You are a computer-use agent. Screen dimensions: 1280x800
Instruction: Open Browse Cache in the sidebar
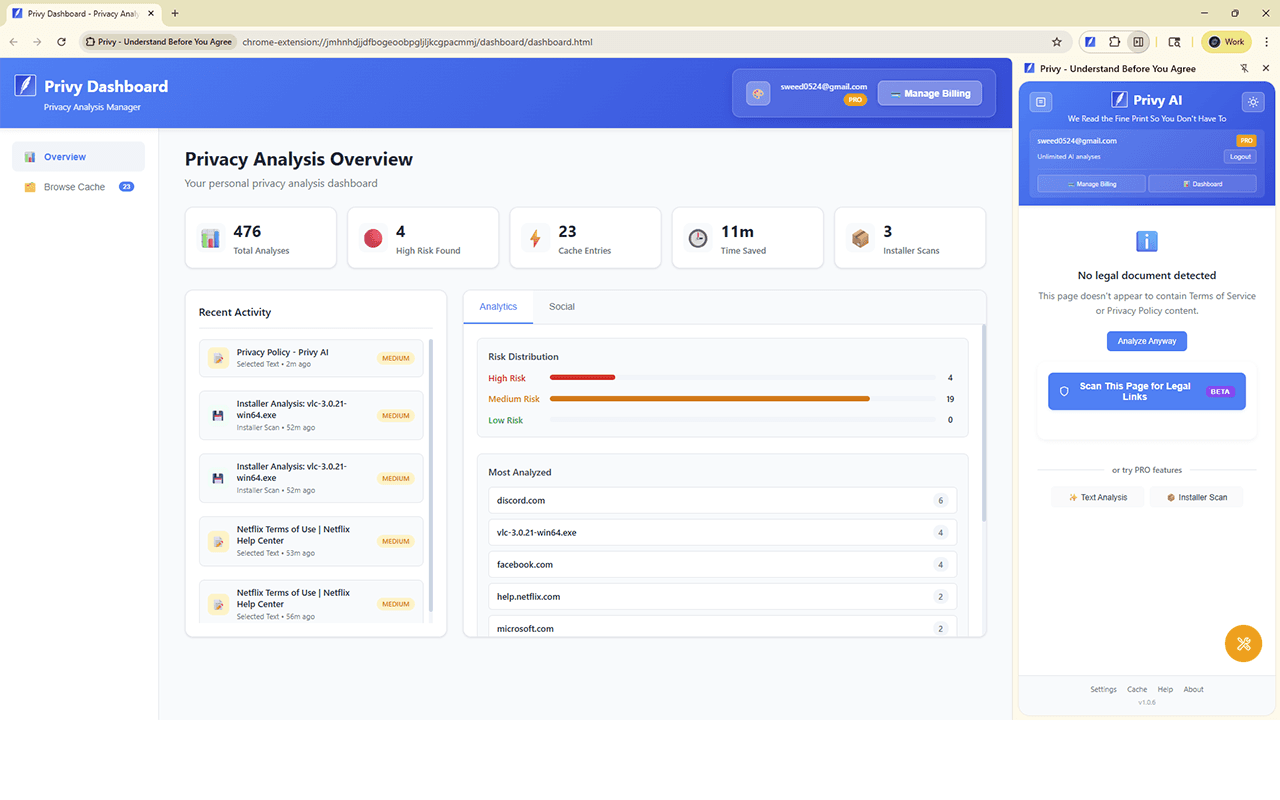[x=74, y=187]
